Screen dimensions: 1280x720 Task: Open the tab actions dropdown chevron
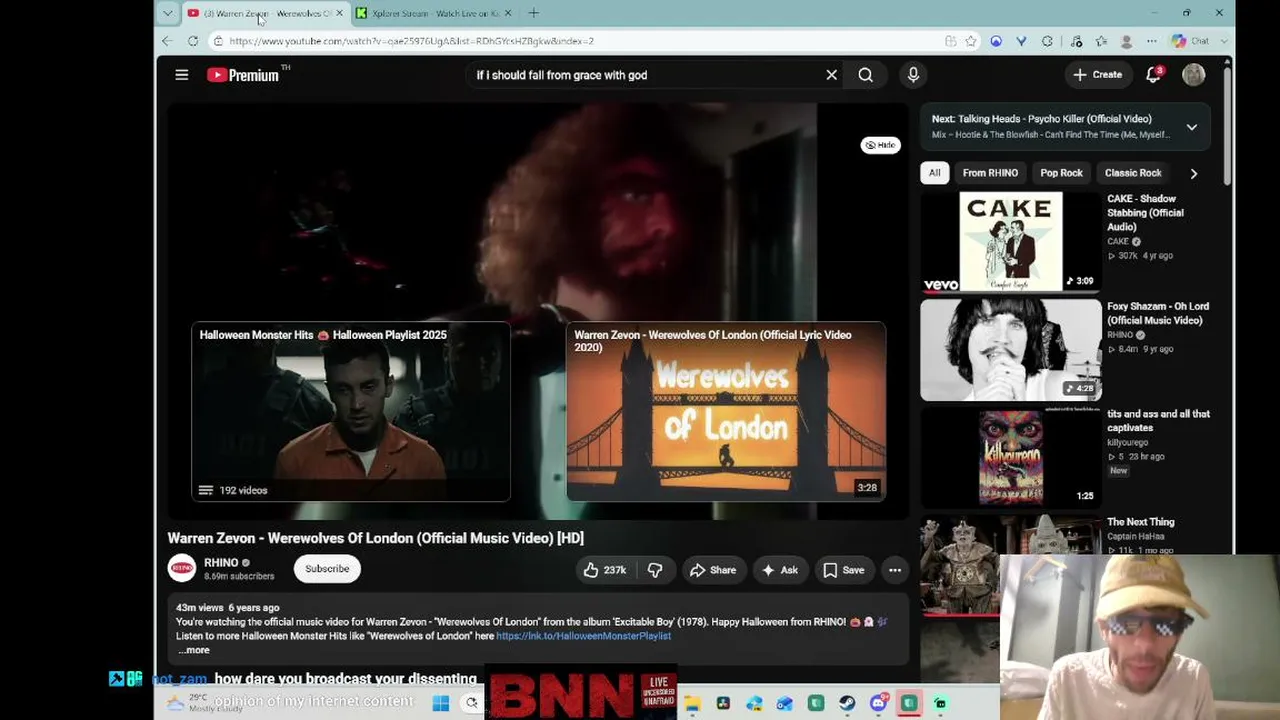point(167,13)
